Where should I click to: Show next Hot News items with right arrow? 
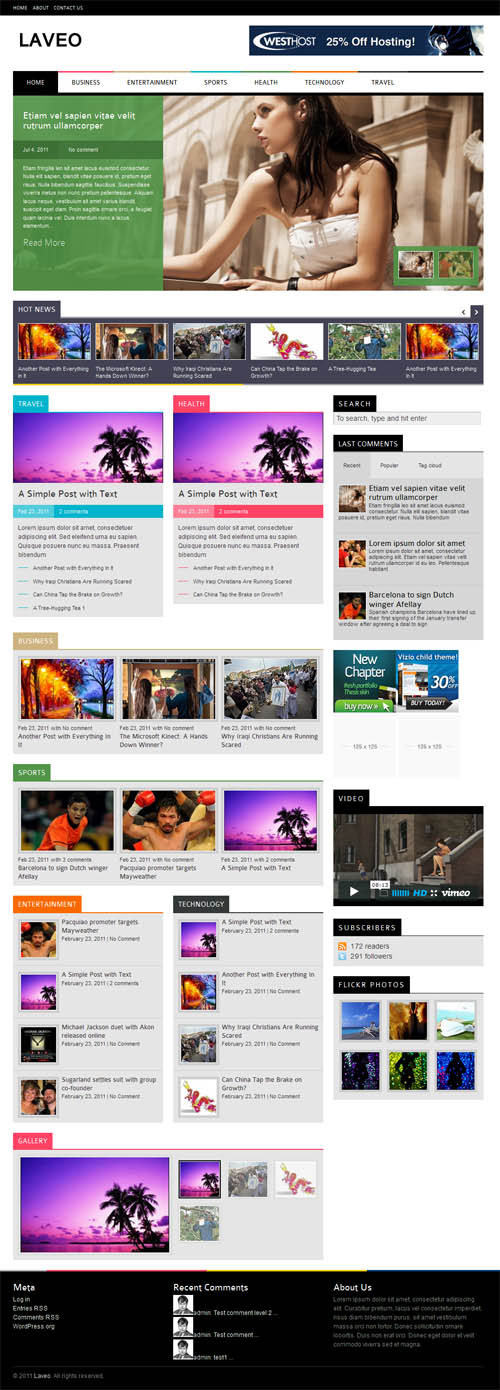point(476,311)
